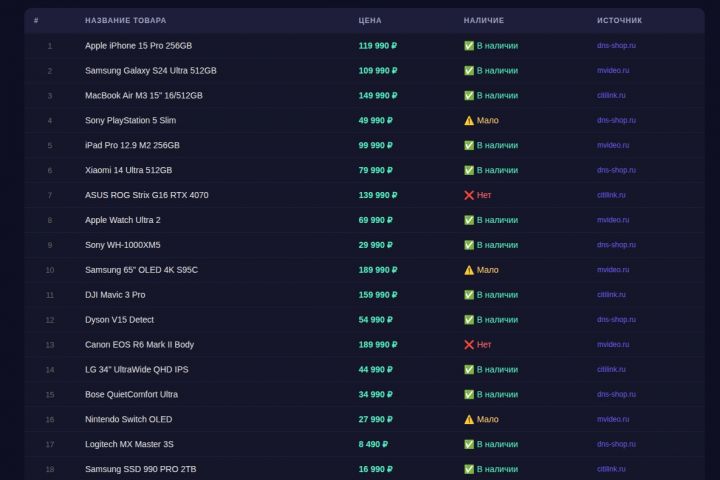Image resolution: width=720 pixels, height=480 pixels.
Task: Select the product name Xiaomi 14 Ultra 512GB
Action: [x=129, y=170]
